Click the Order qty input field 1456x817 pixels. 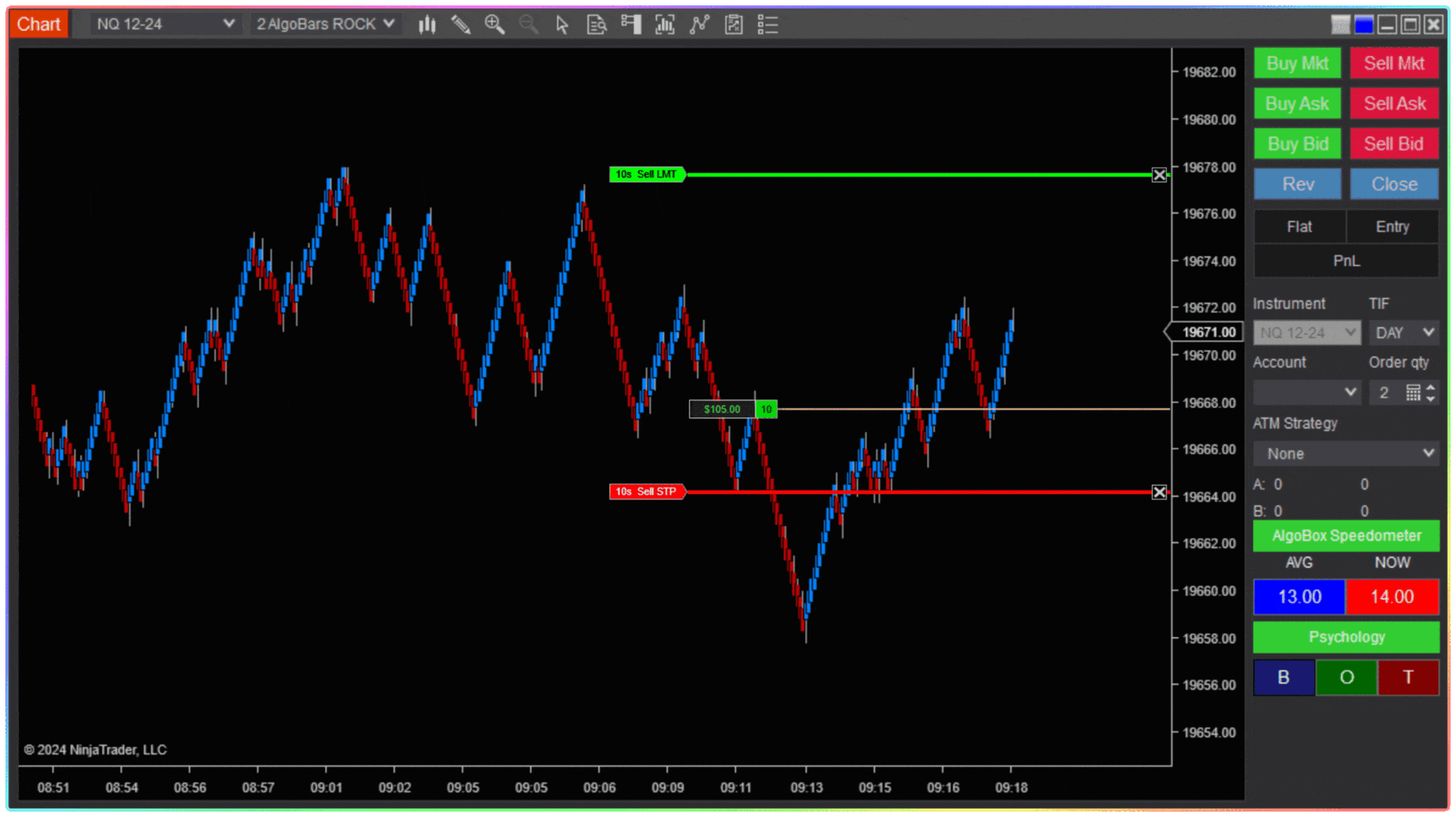[x=1385, y=392]
